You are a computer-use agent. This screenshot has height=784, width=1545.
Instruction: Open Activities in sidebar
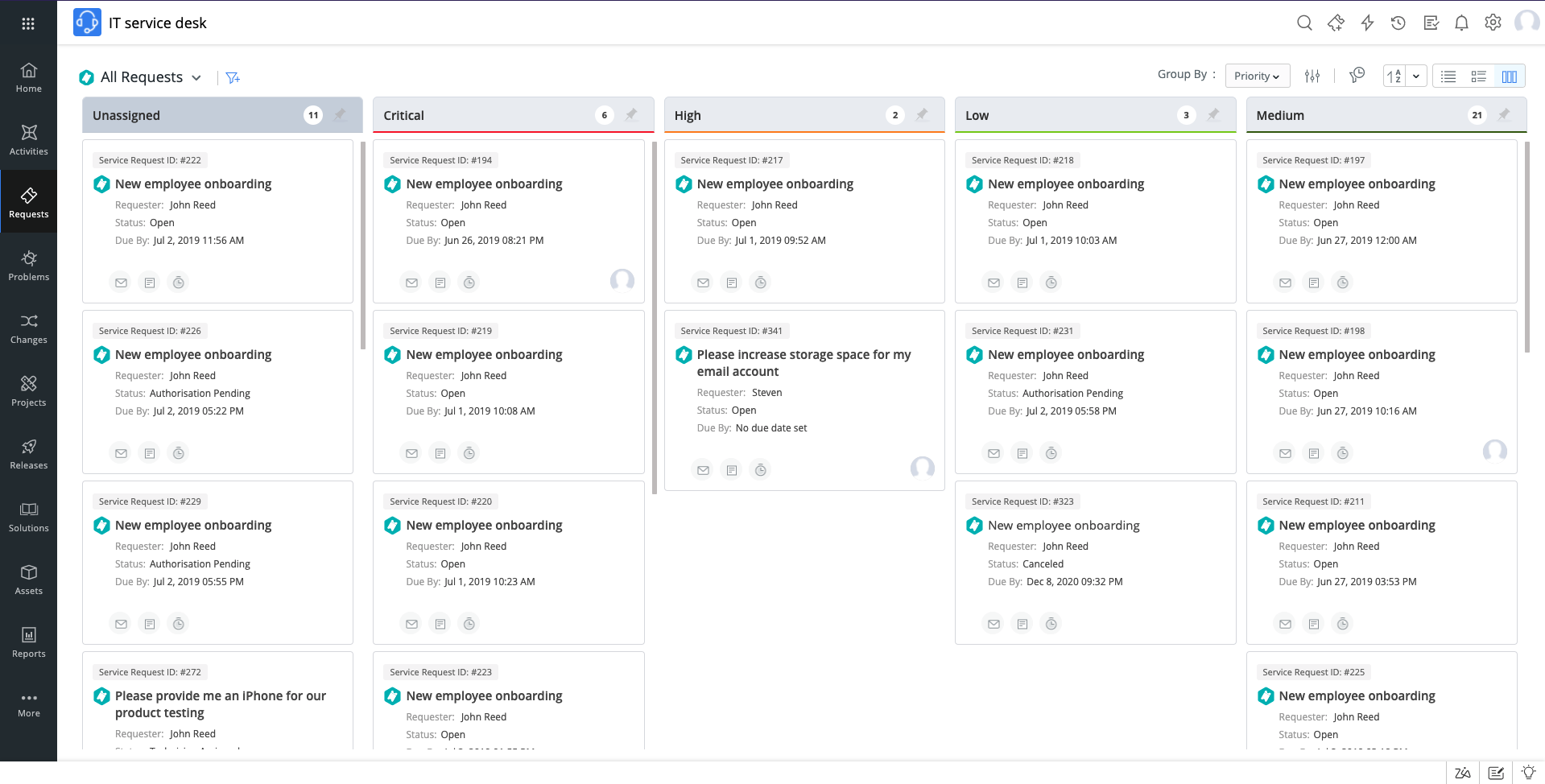click(28, 140)
